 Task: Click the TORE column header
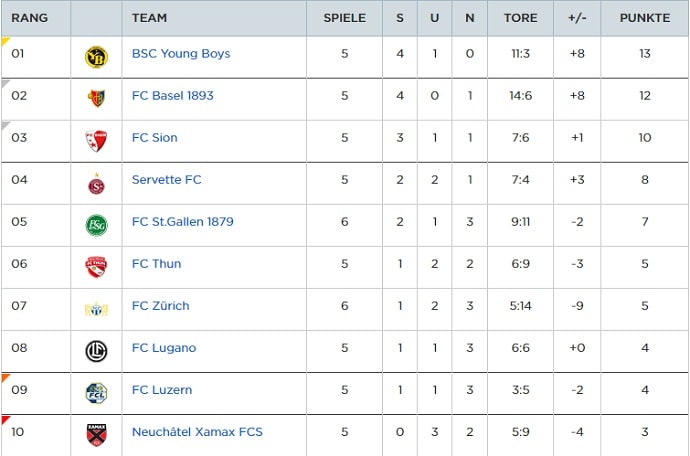(x=520, y=18)
